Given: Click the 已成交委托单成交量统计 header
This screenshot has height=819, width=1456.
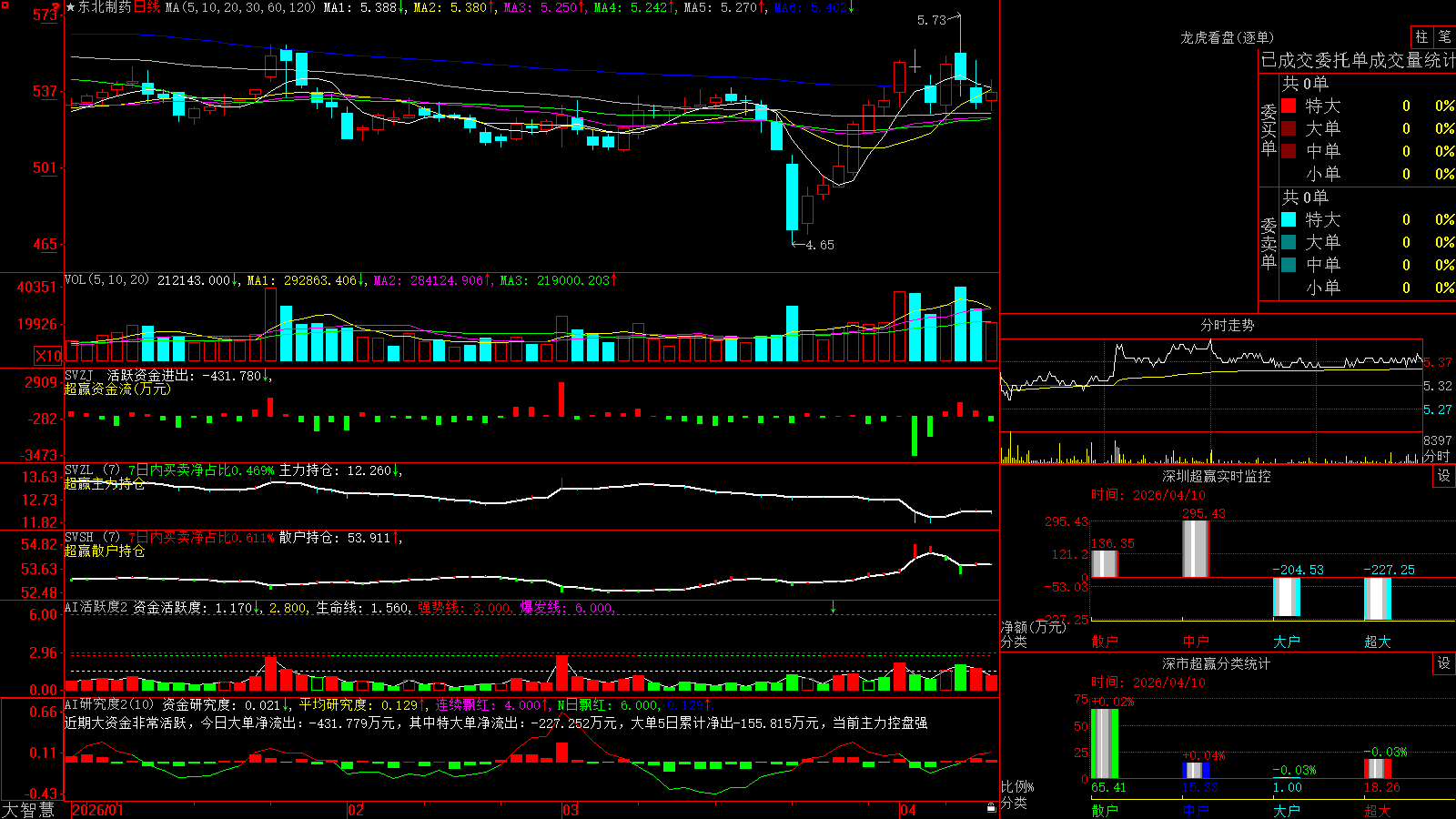Looking at the screenshot, I should (1358, 60).
